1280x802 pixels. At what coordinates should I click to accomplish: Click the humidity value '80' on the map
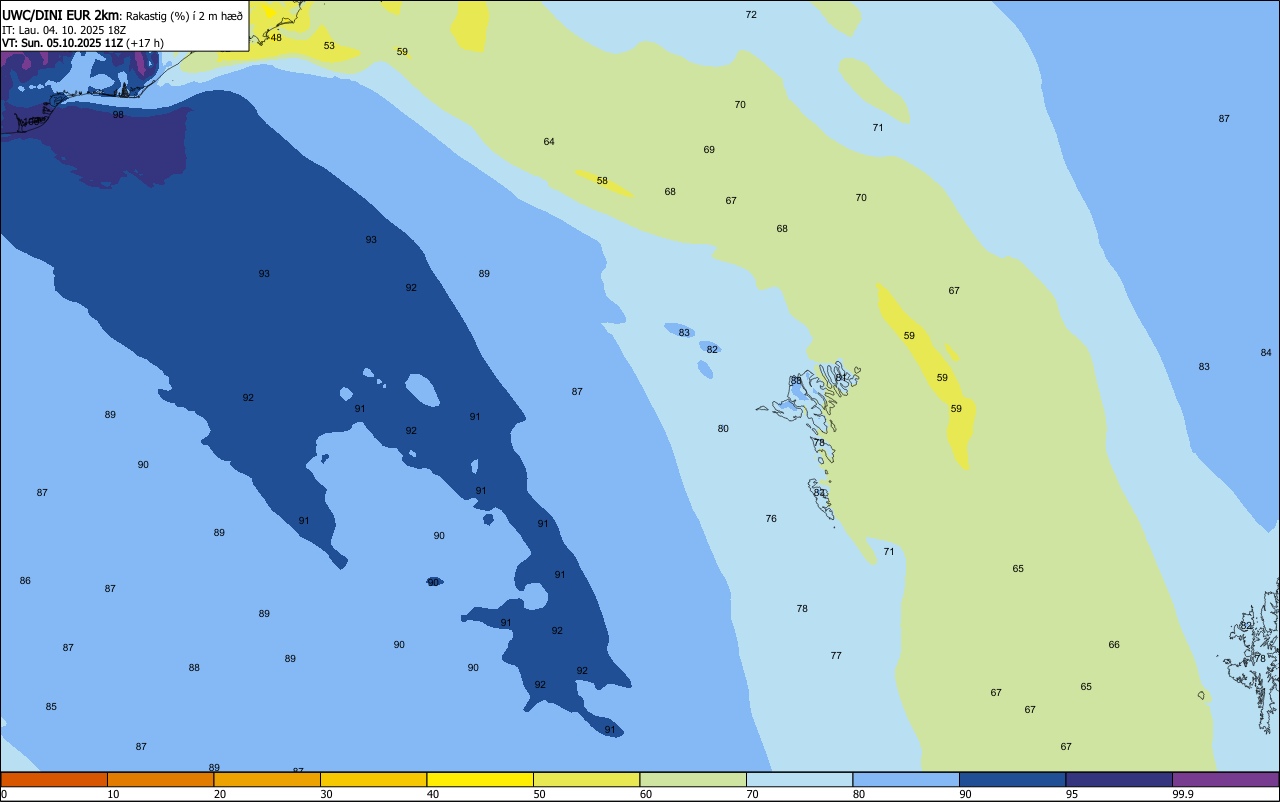[723, 429]
